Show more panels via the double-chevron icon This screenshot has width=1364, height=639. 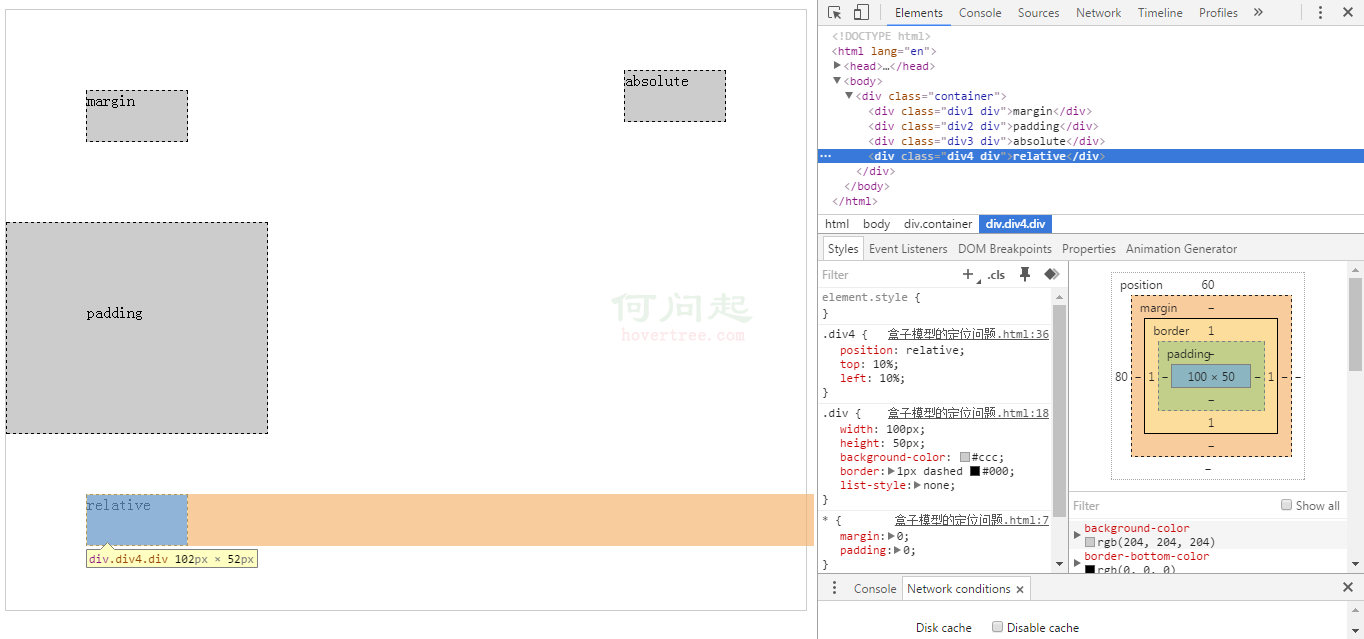click(1258, 13)
